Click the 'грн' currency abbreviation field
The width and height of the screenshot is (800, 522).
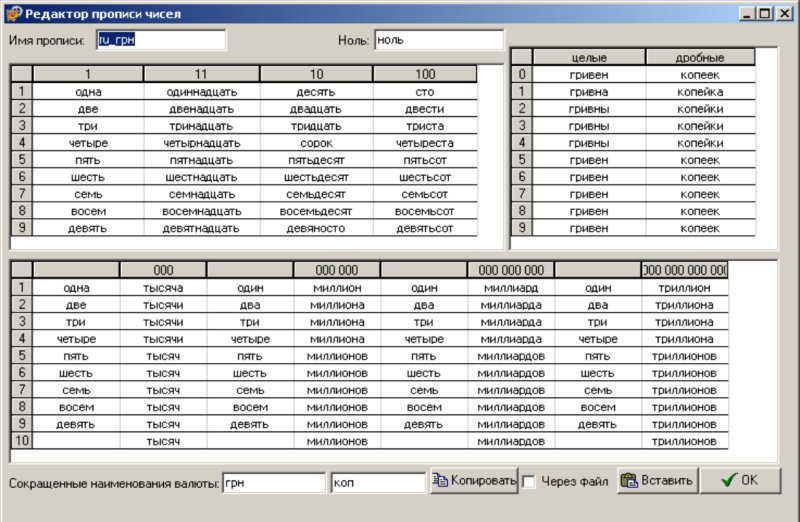(x=274, y=482)
